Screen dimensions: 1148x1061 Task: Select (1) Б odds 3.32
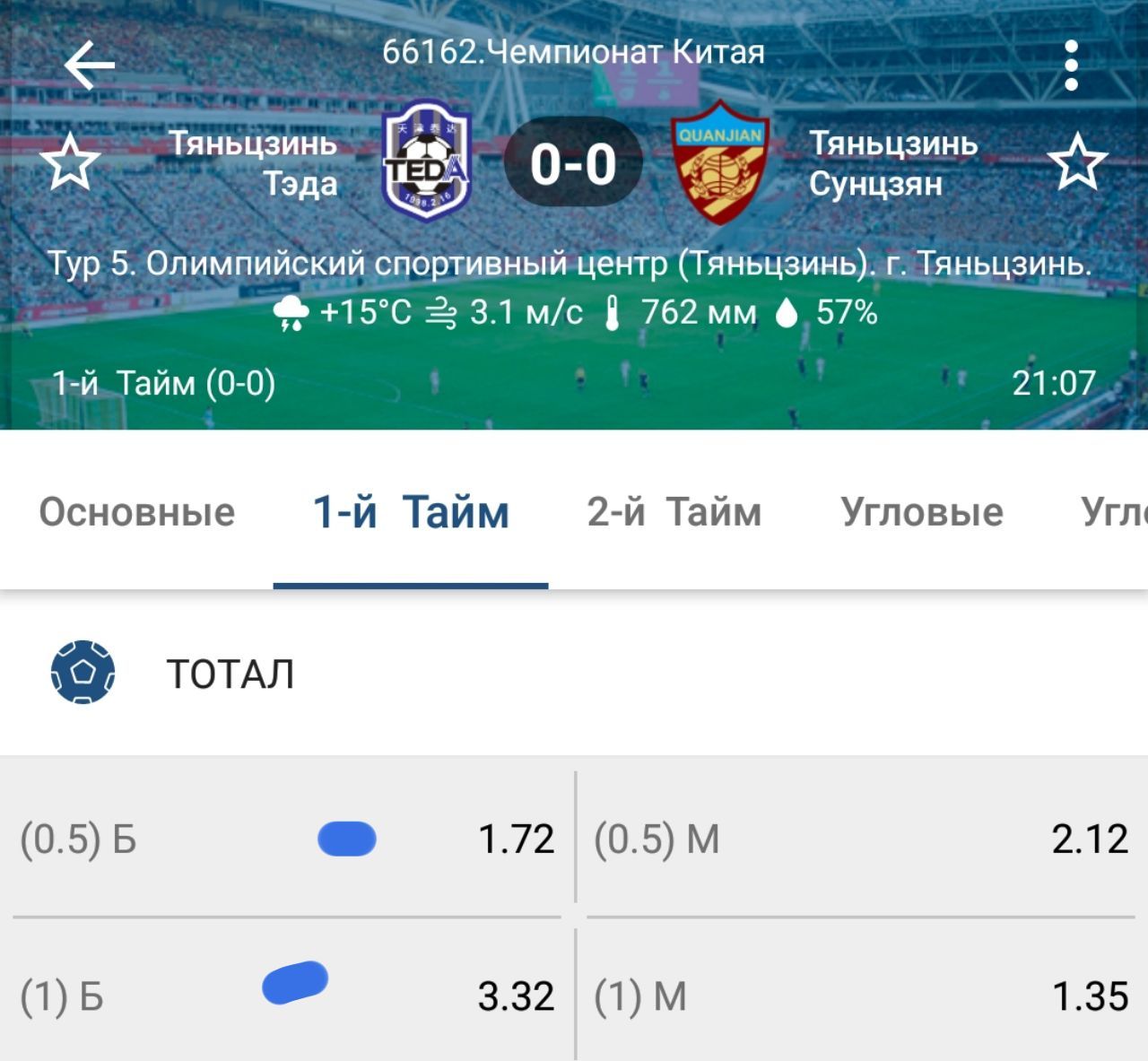pos(287,996)
